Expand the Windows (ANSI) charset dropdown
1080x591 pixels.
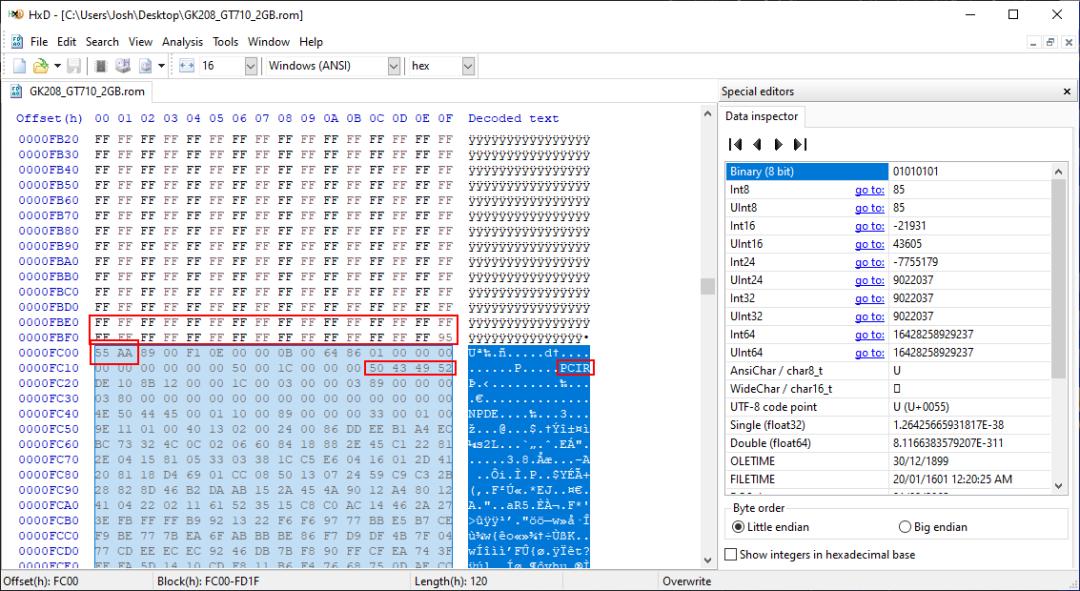393,66
